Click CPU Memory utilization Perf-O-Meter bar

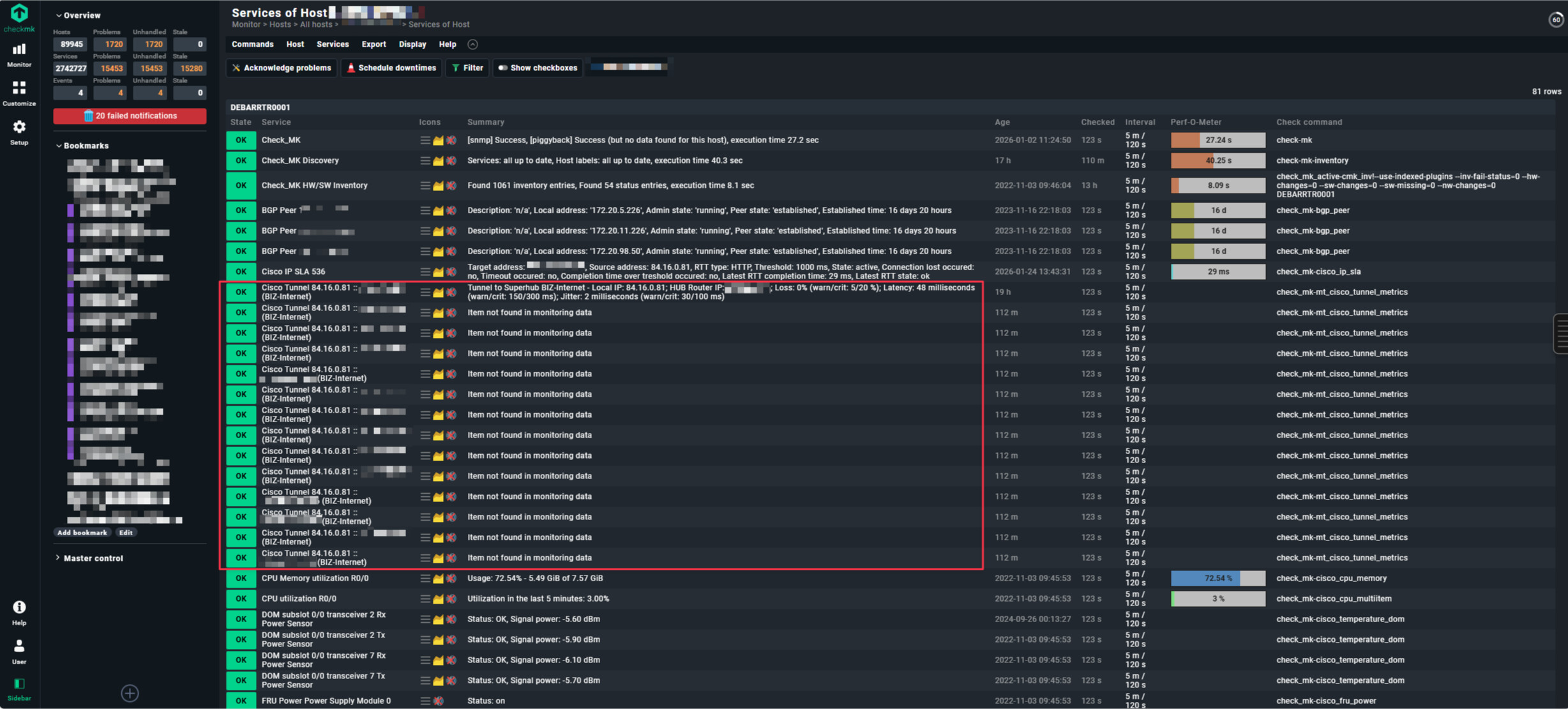tap(1217, 579)
